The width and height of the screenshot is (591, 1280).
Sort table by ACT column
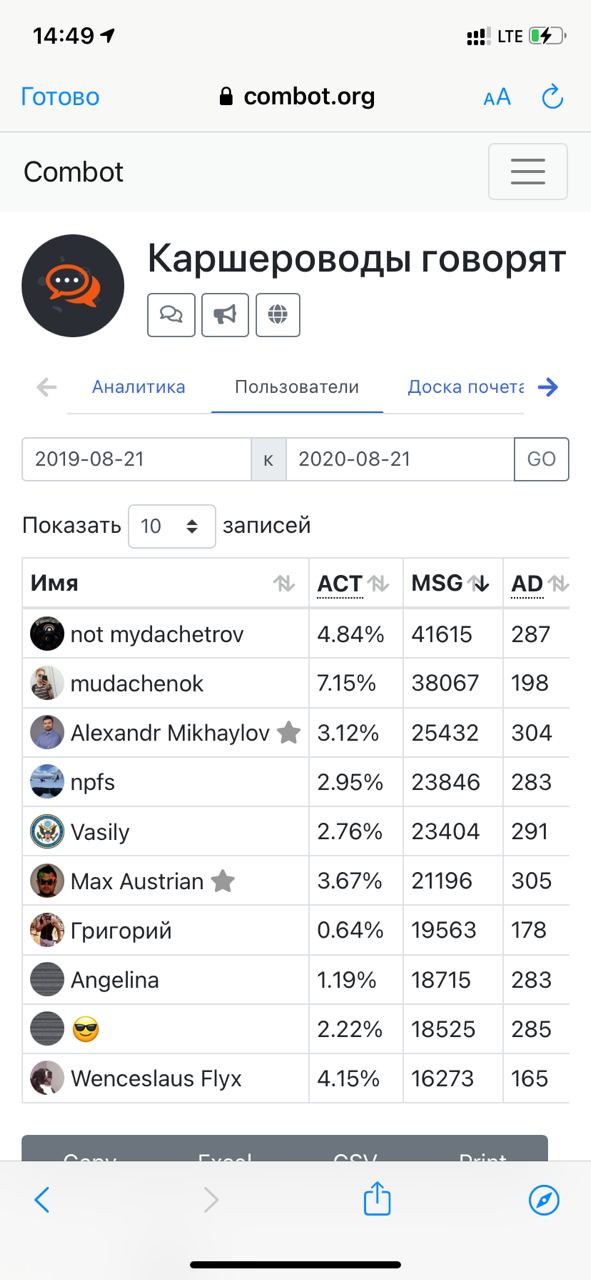point(355,583)
